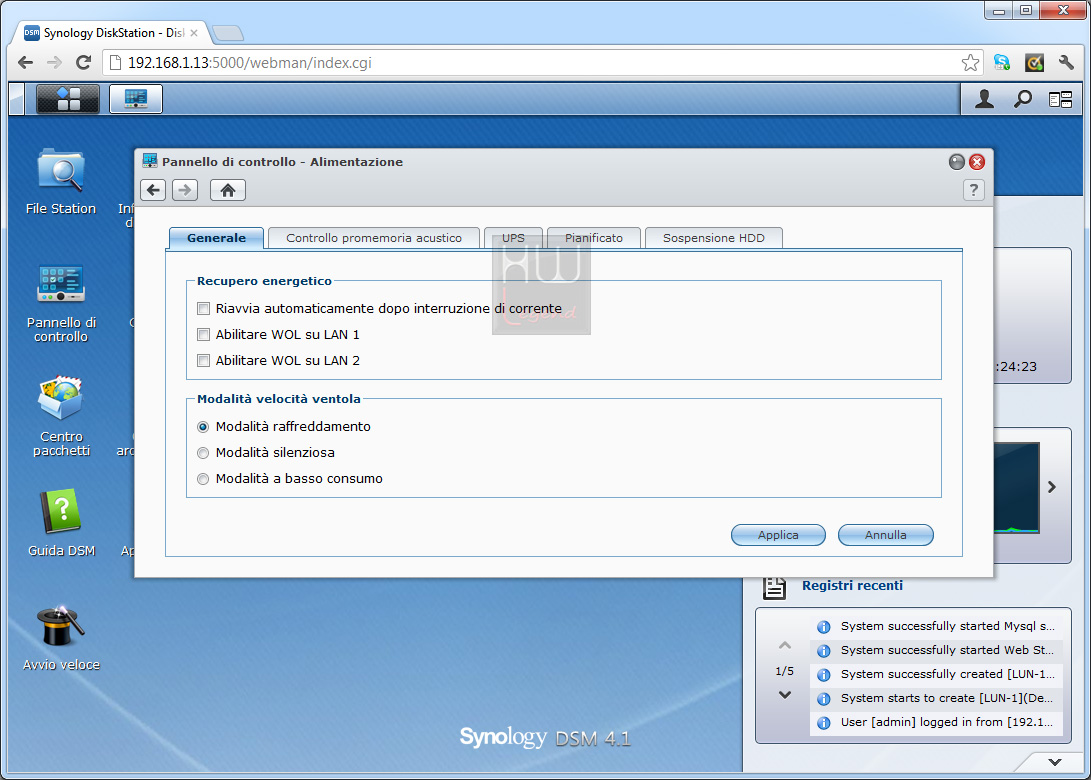The image size is (1091, 780).
Task: Open the Chrome wrench menu
Action: [1066, 63]
